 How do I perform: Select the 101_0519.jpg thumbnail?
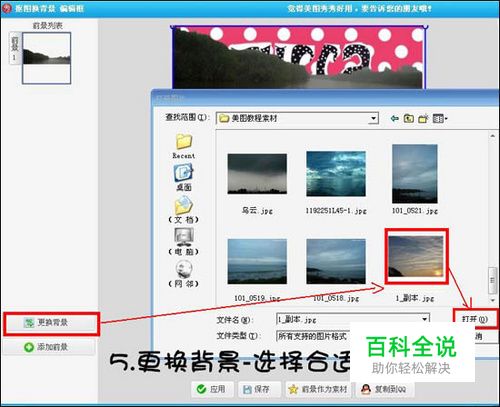click(x=257, y=261)
